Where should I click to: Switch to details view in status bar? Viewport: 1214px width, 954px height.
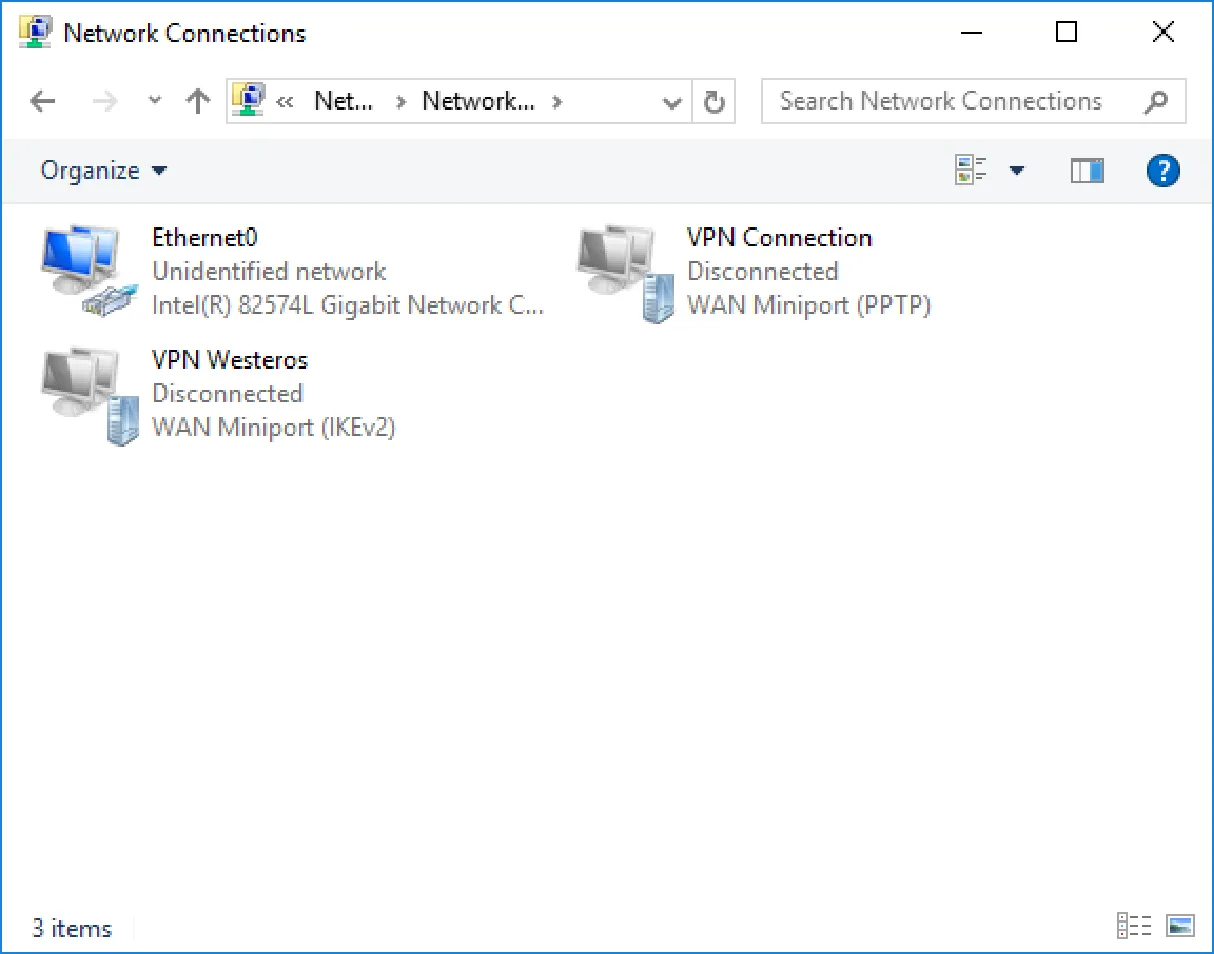coord(1134,926)
